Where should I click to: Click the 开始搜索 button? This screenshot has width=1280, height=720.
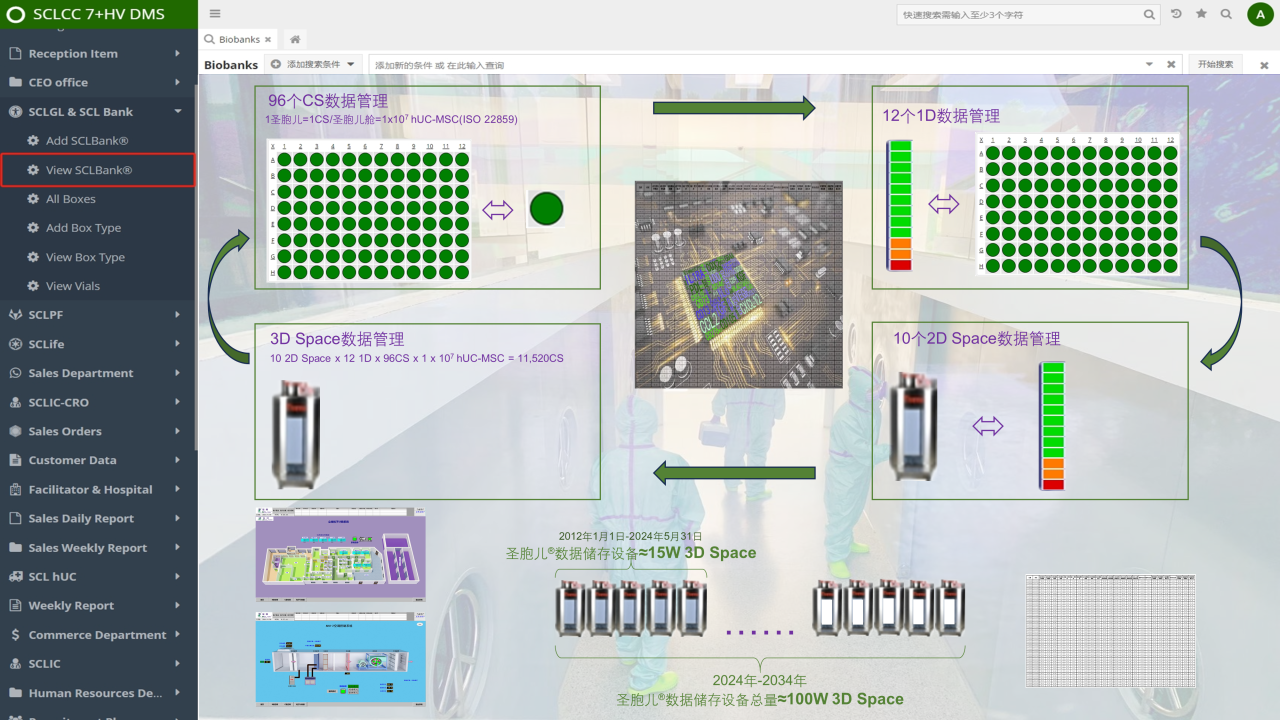click(x=1215, y=64)
